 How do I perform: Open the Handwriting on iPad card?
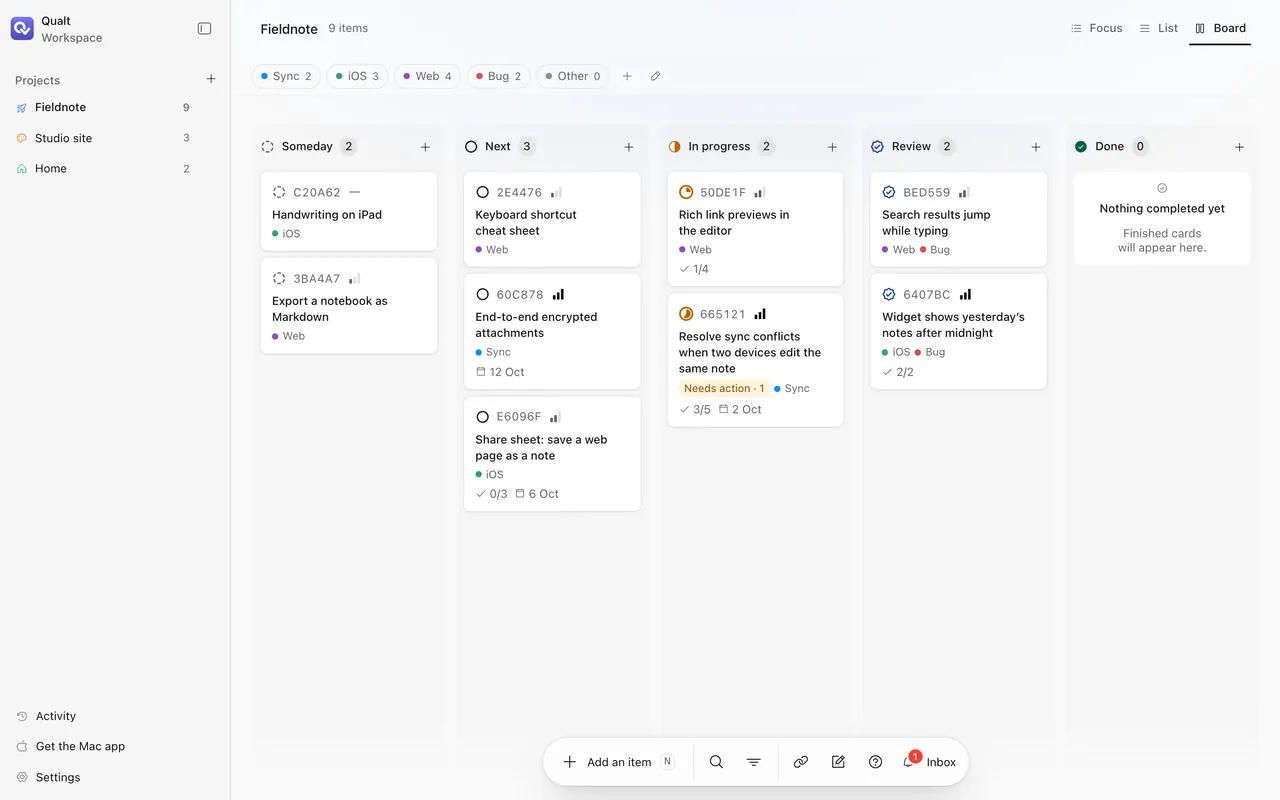[x=349, y=211]
